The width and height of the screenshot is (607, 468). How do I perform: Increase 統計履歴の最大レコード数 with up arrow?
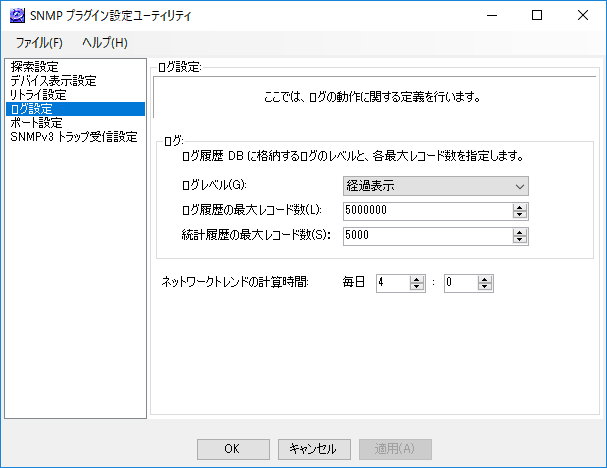520,232
